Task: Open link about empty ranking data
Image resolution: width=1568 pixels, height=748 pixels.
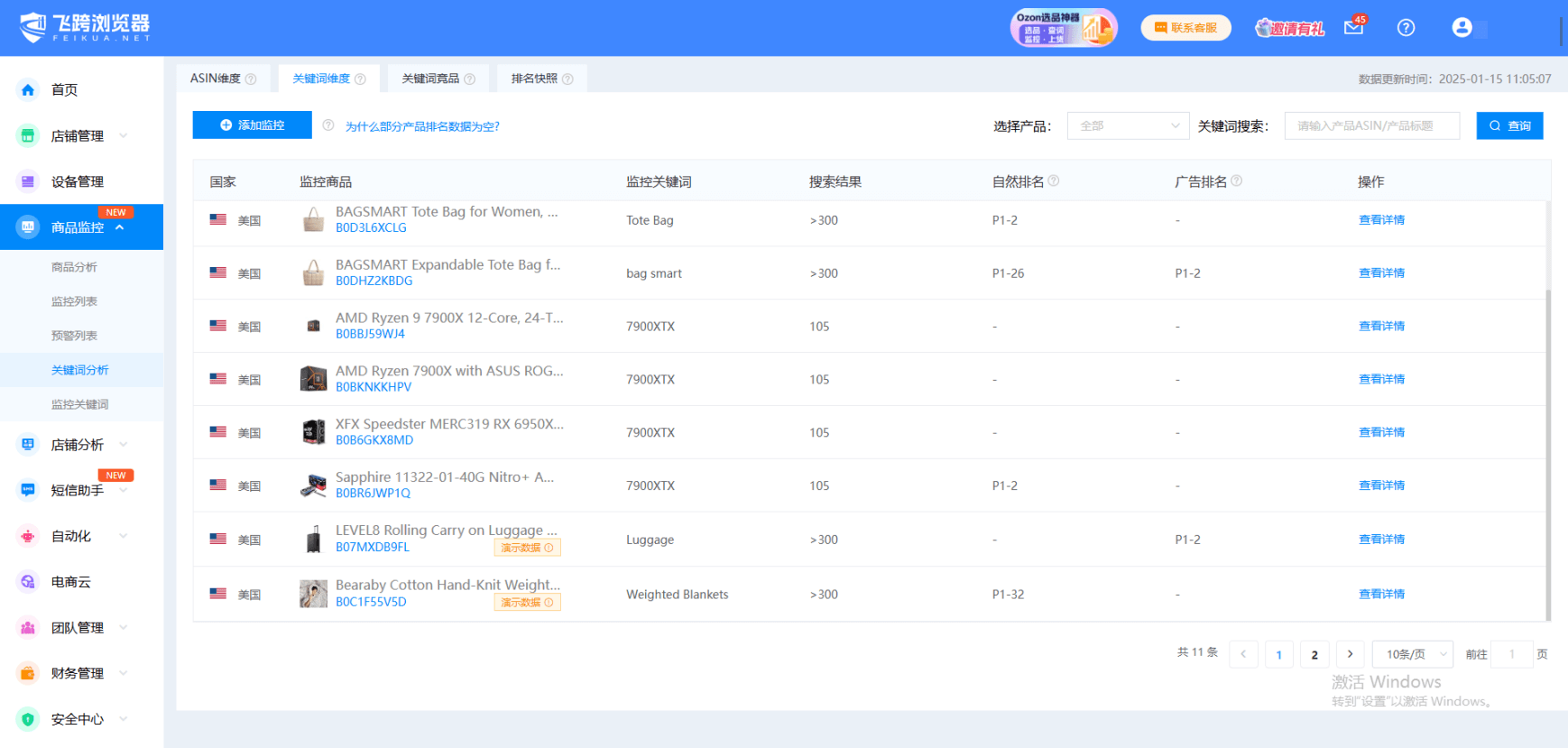Action: (422, 126)
